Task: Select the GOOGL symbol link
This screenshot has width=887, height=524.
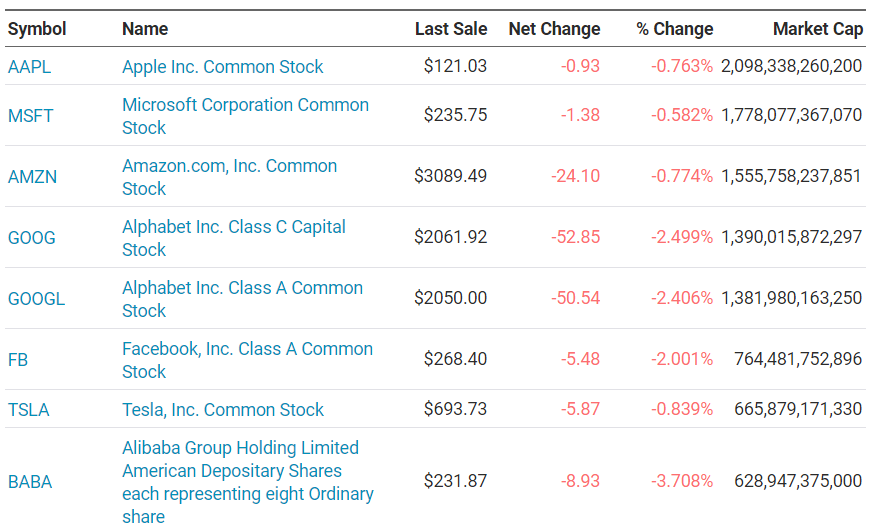Action: [36, 299]
